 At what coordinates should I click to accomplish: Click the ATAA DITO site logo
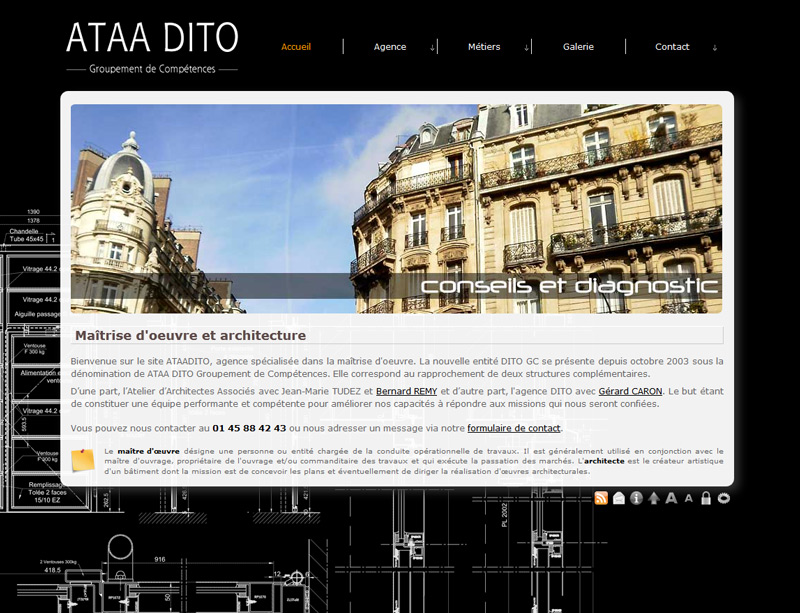152,37
